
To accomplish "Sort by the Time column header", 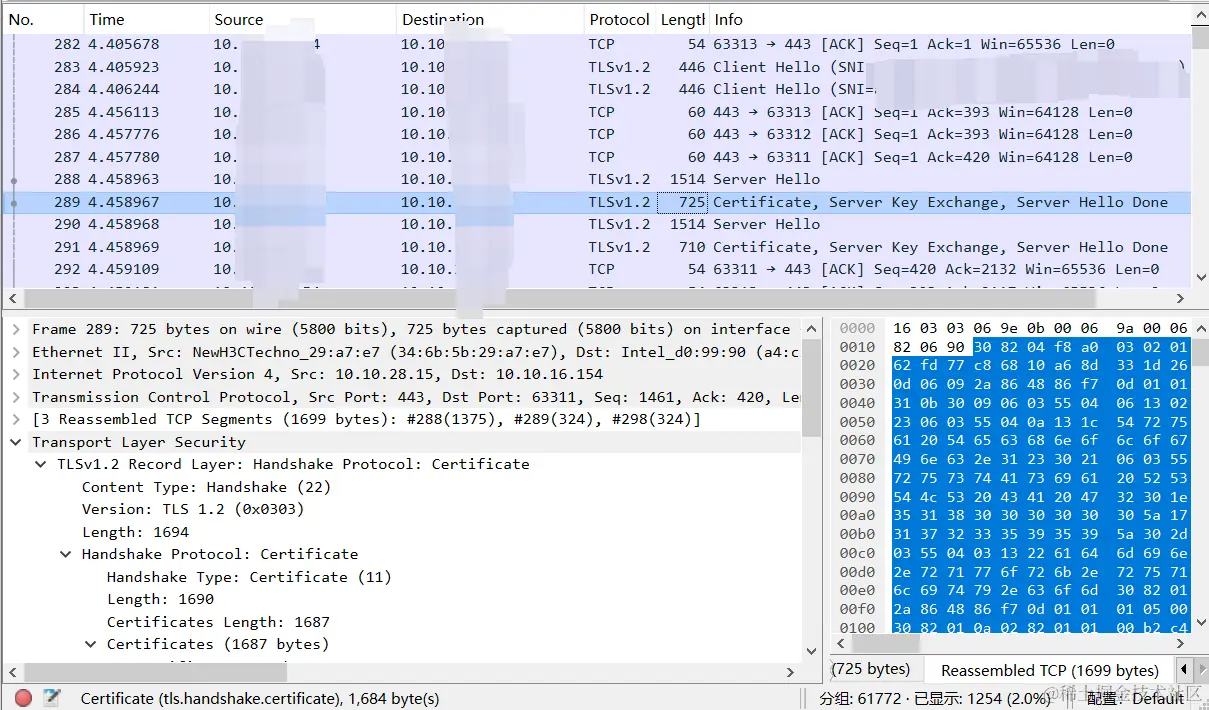I will tap(146, 20).
